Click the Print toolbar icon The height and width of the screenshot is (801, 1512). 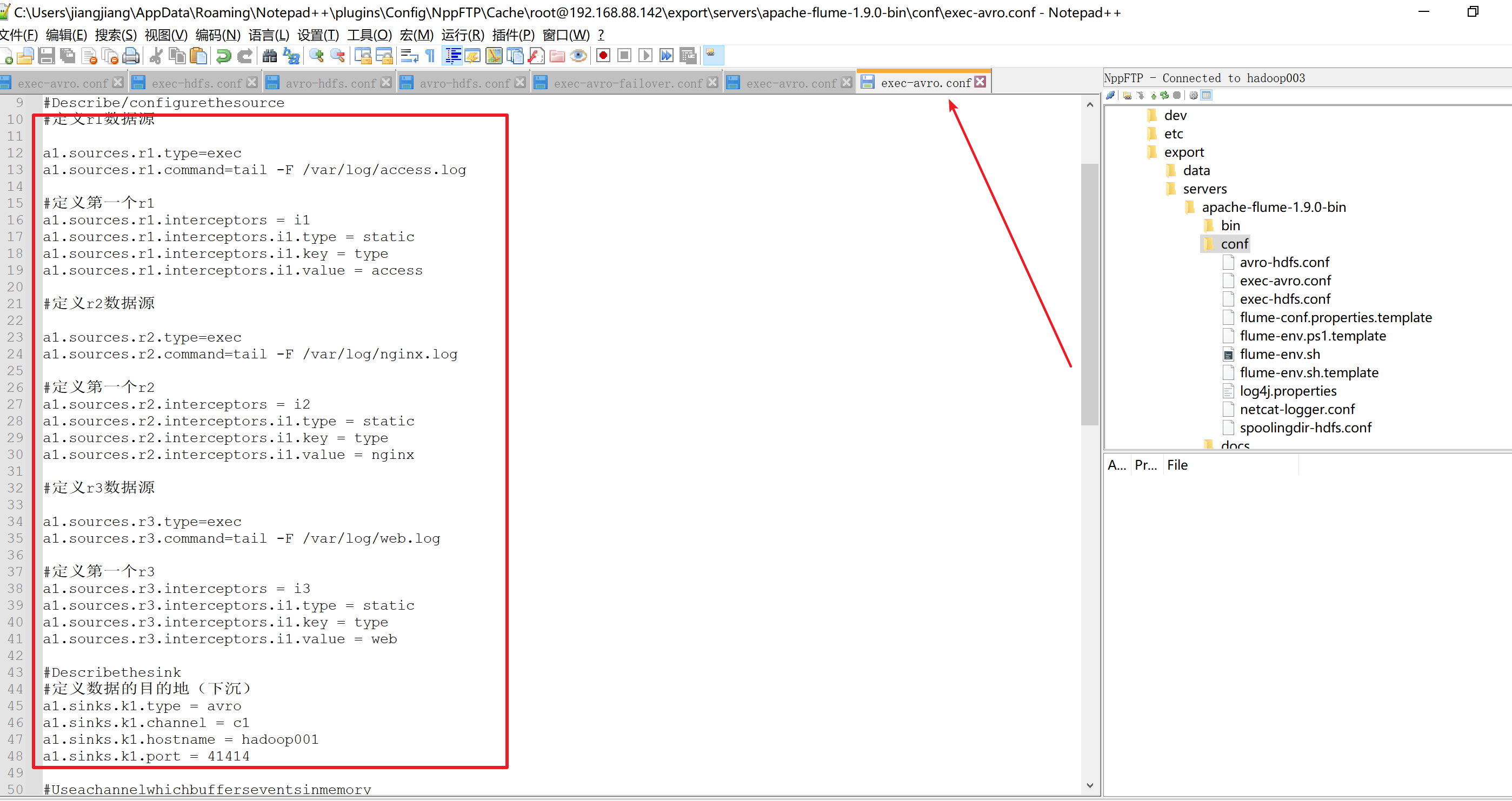(x=131, y=56)
